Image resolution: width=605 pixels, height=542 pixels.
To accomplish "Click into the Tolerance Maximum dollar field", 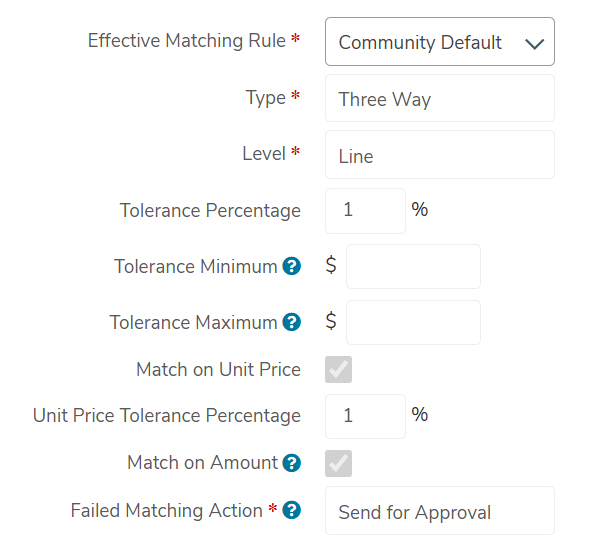I will coord(413,322).
